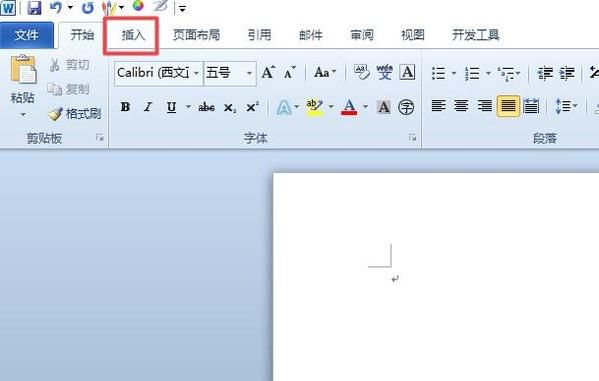
Task: Toggle strikethrough abc formatting
Action: click(x=206, y=107)
